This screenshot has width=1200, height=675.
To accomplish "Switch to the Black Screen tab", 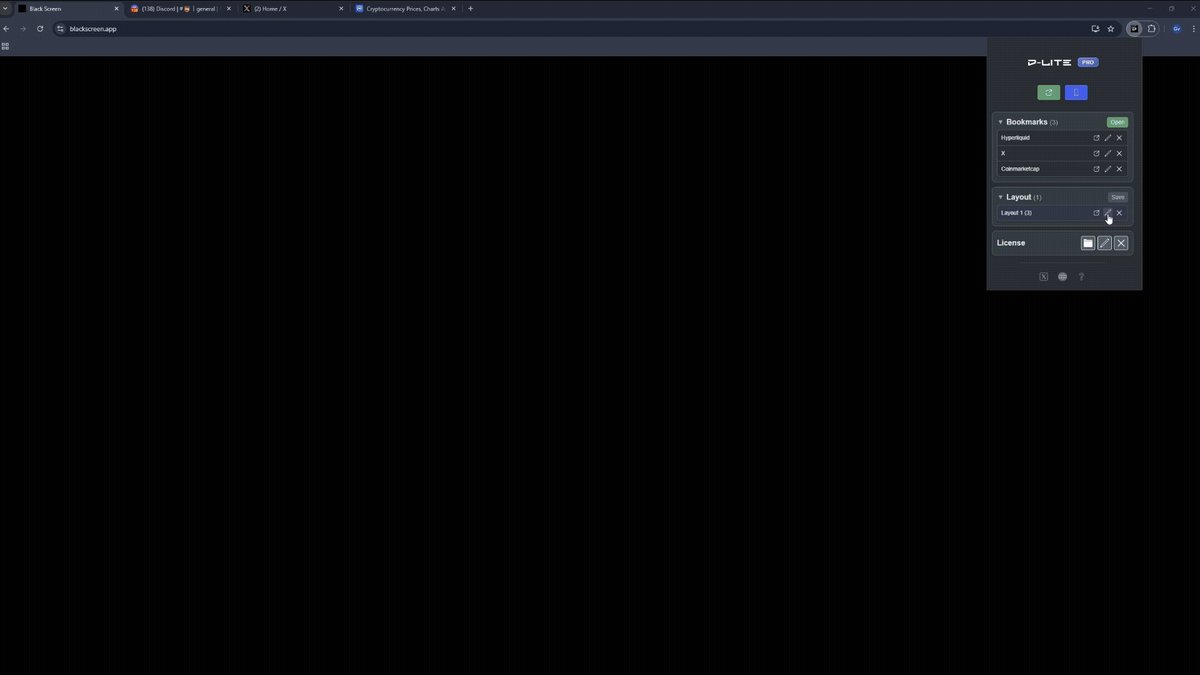I will point(68,8).
